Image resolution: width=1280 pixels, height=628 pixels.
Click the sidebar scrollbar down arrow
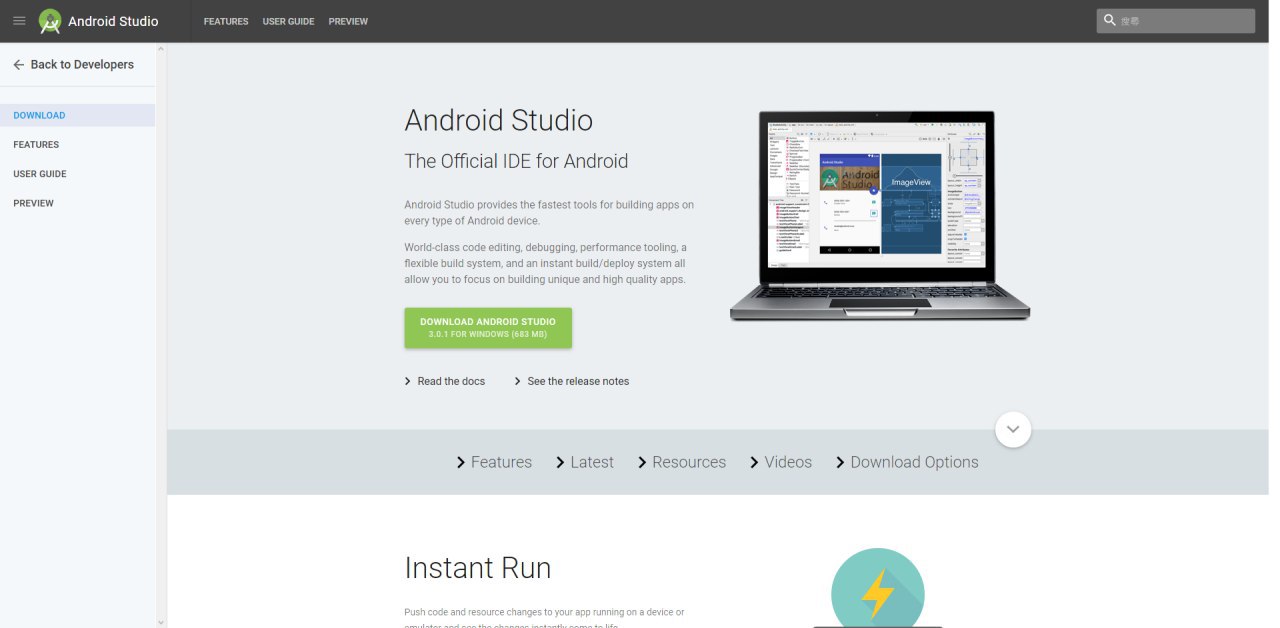tap(161, 621)
